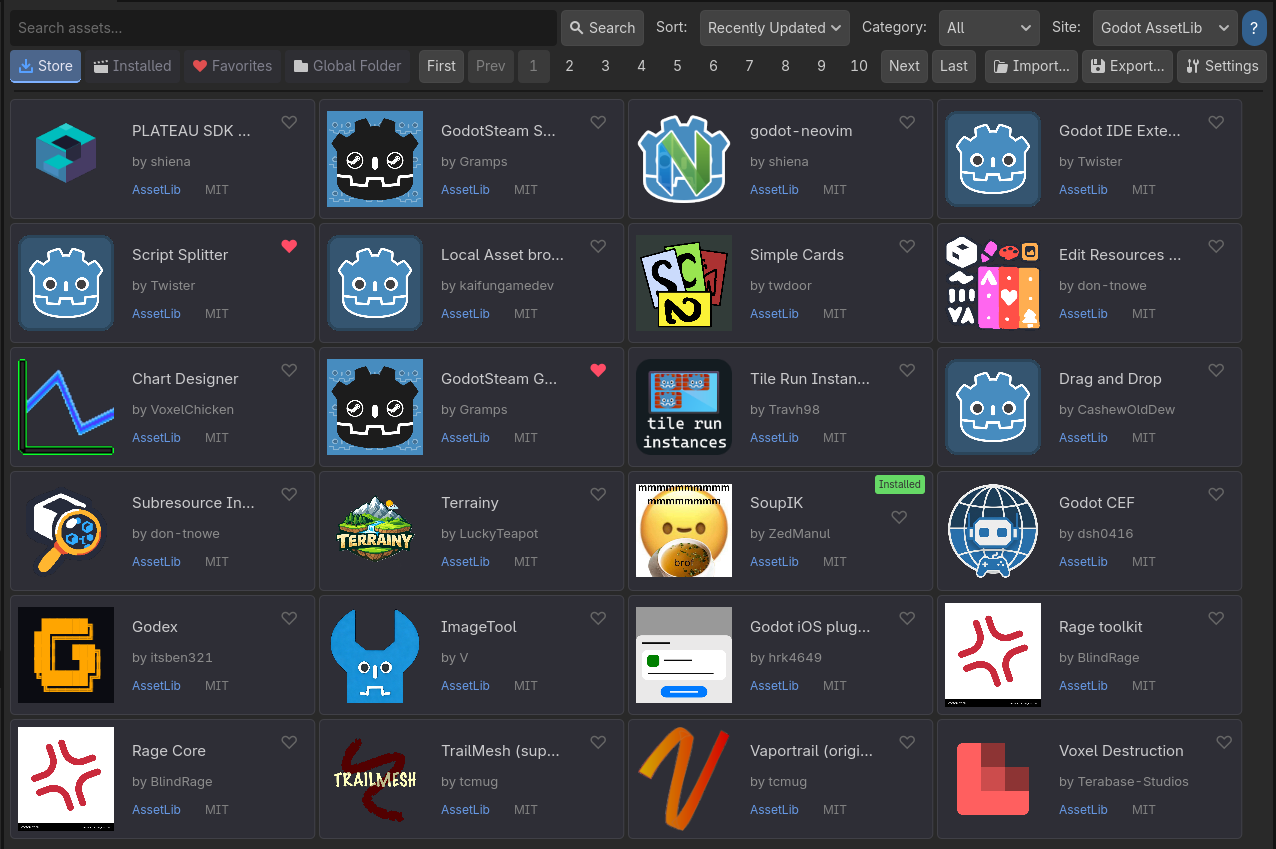This screenshot has height=849, width=1276.
Task: Select the Vaportrail asset icon
Action: click(684, 779)
